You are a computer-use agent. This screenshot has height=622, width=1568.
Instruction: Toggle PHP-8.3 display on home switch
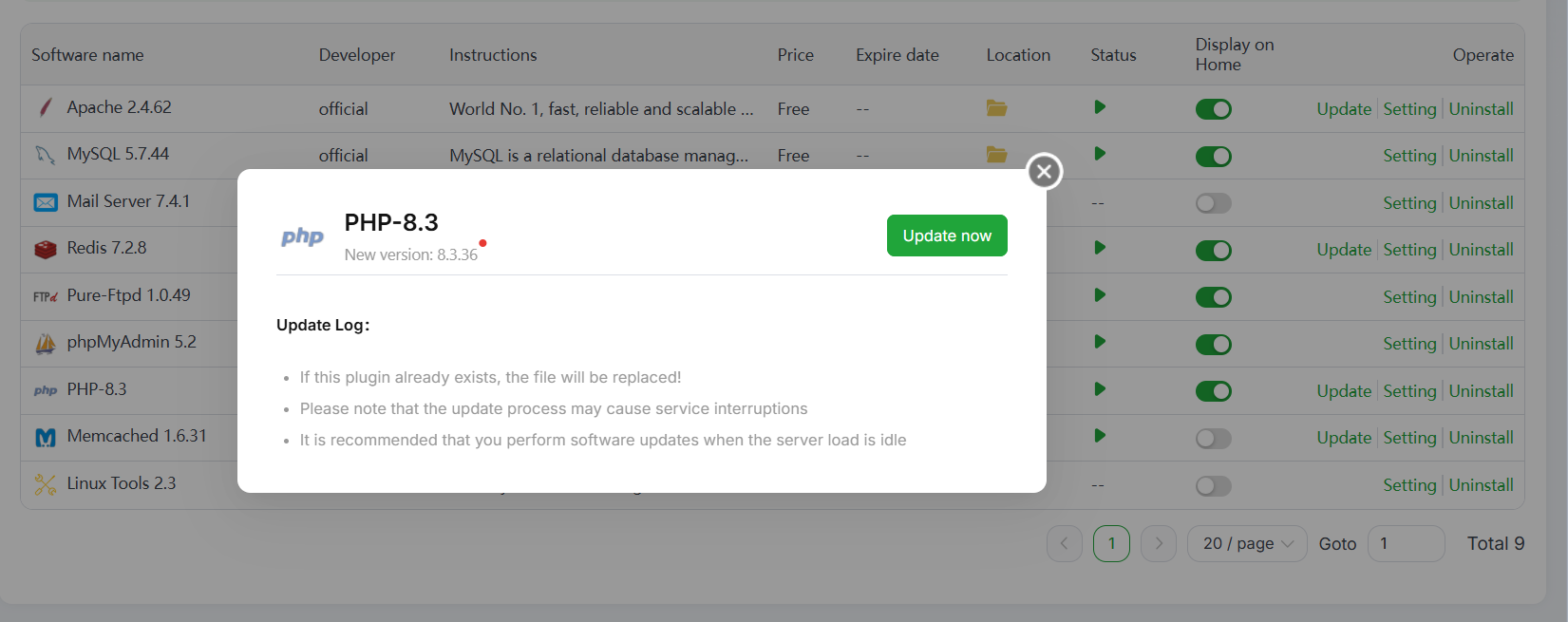tap(1213, 391)
